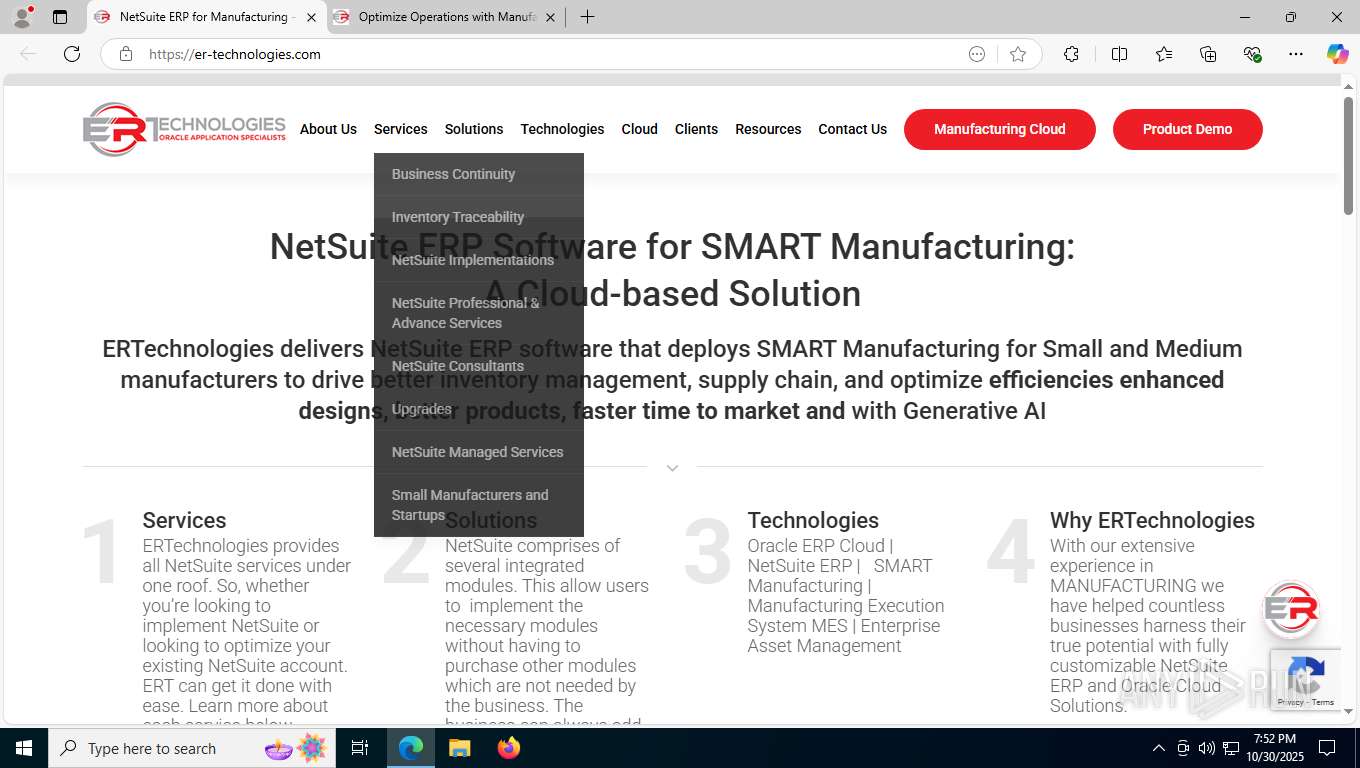This screenshot has width=1360, height=768.
Task: Open the browser profile avatar icon
Action: pyautogui.click(x=22, y=17)
